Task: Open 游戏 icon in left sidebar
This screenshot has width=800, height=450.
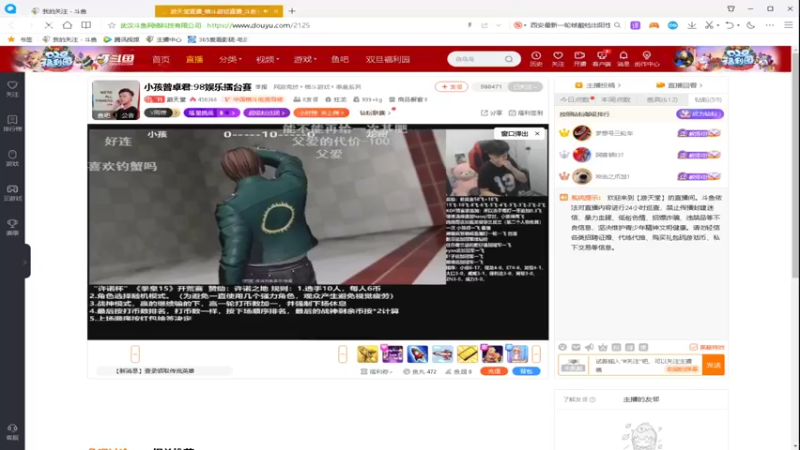Action: click(x=12, y=158)
